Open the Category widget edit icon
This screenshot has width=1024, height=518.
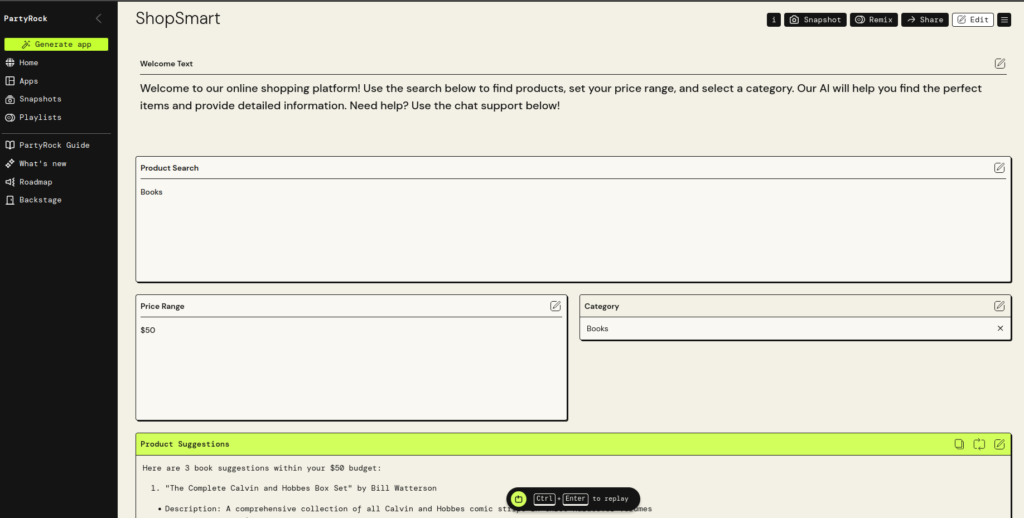999,306
